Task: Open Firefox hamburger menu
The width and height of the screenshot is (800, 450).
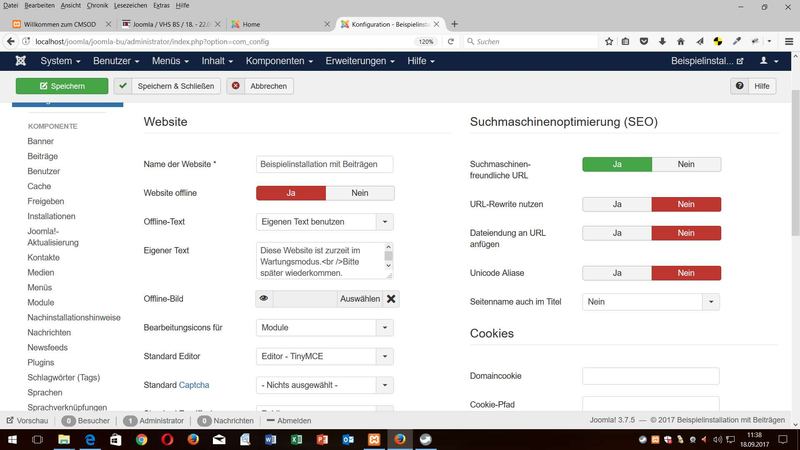Action: [x=789, y=41]
